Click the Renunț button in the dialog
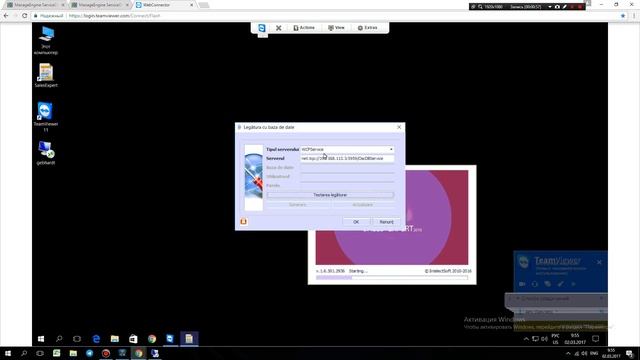640x360 pixels. 386,222
